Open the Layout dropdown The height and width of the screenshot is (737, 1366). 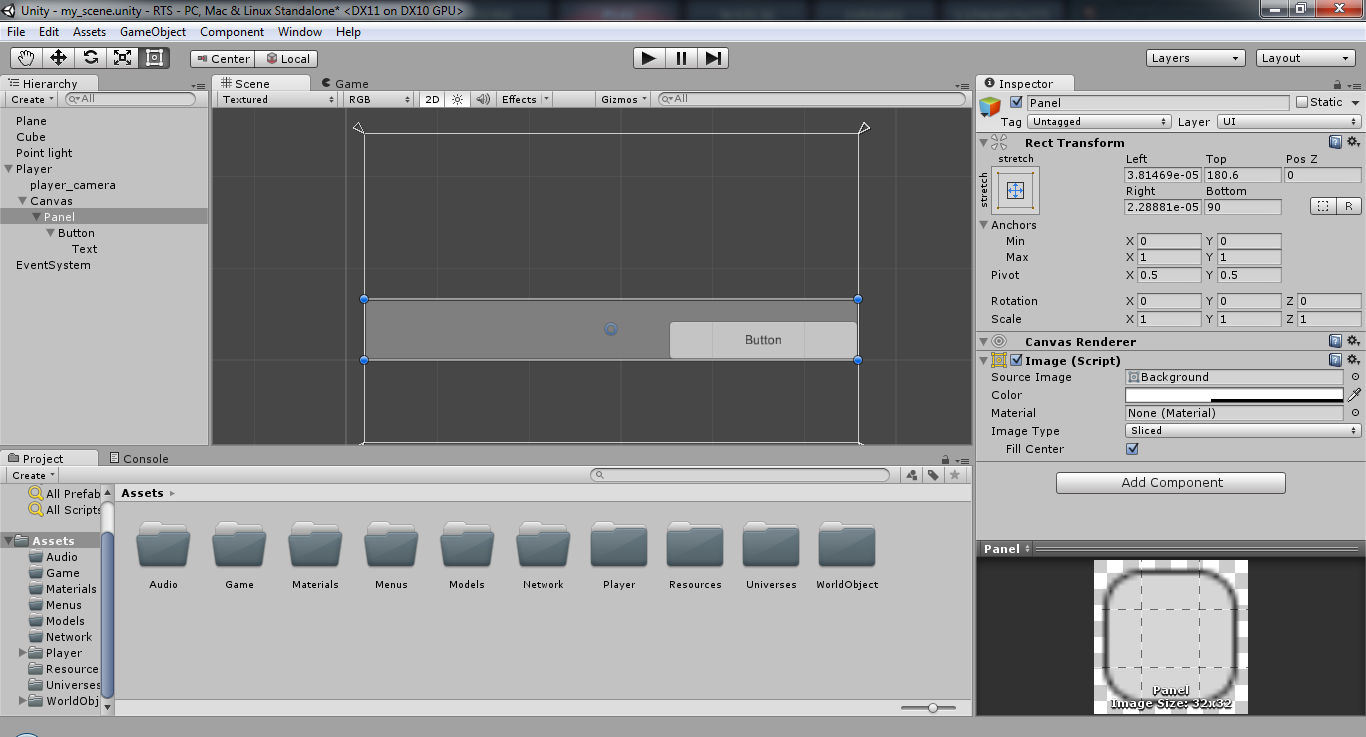click(1305, 58)
